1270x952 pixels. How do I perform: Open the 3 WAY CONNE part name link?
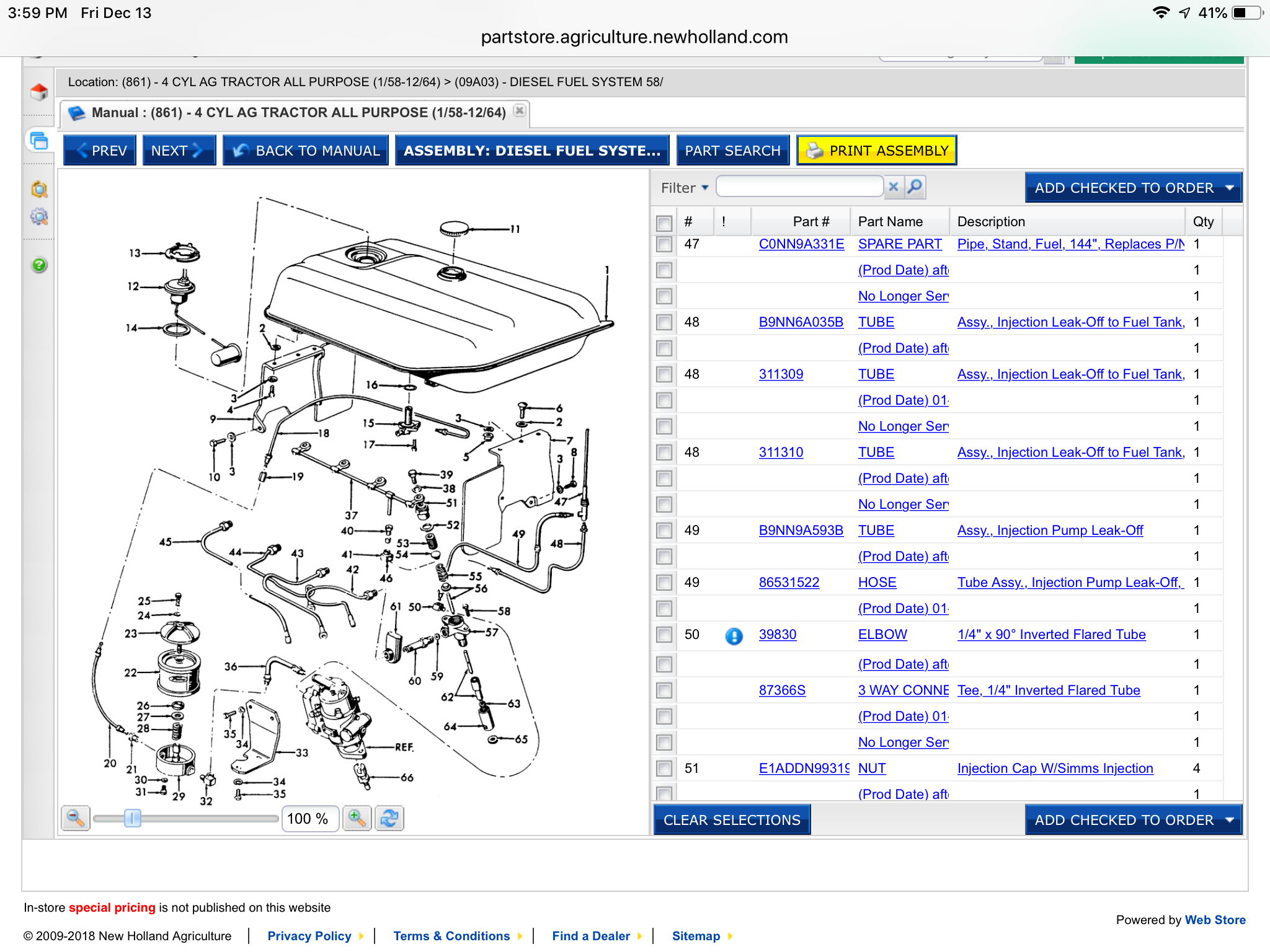point(904,690)
